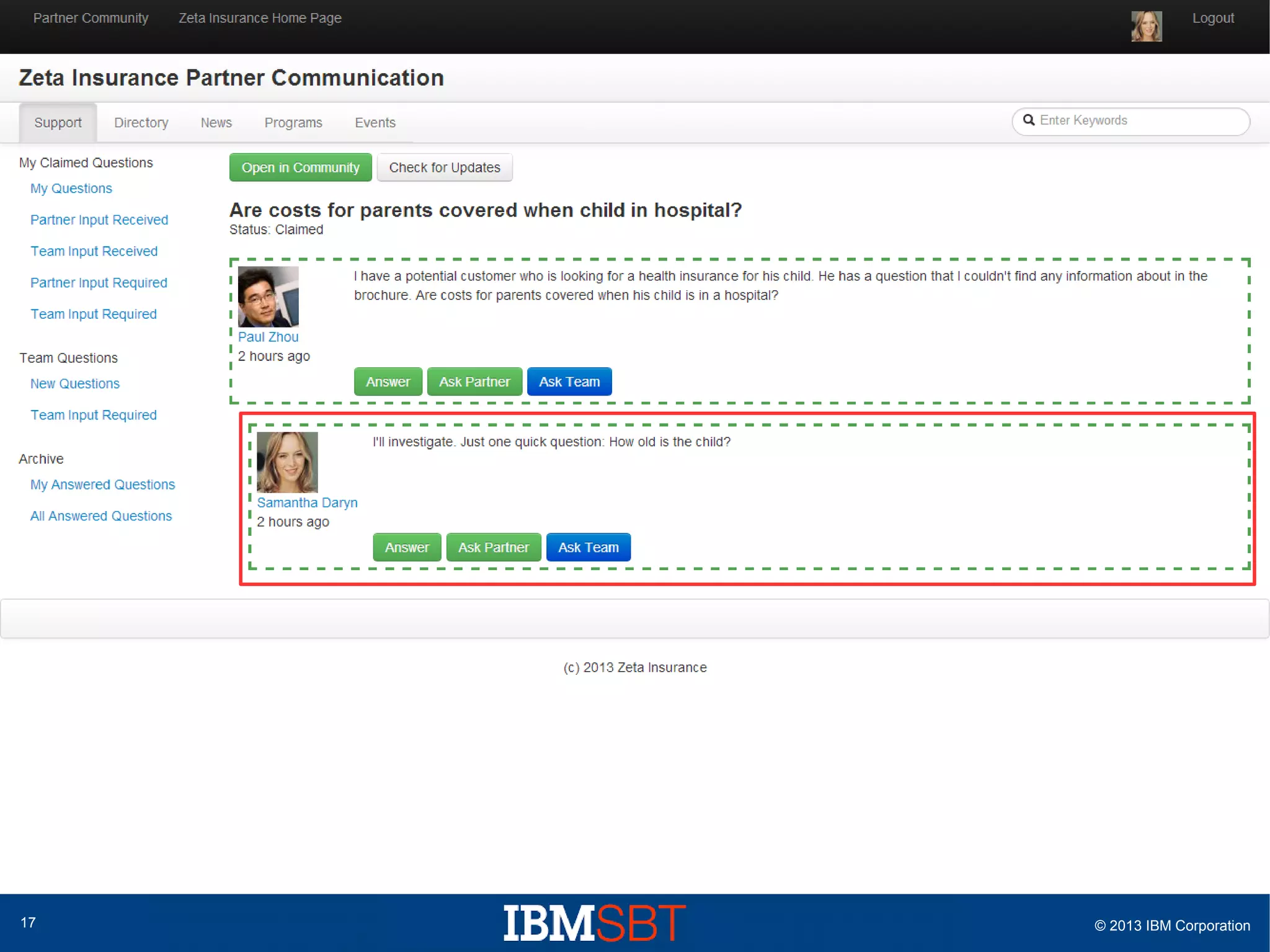Open Partner Community link
Screen dimensions: 1270x952
(x=91, y=18)
